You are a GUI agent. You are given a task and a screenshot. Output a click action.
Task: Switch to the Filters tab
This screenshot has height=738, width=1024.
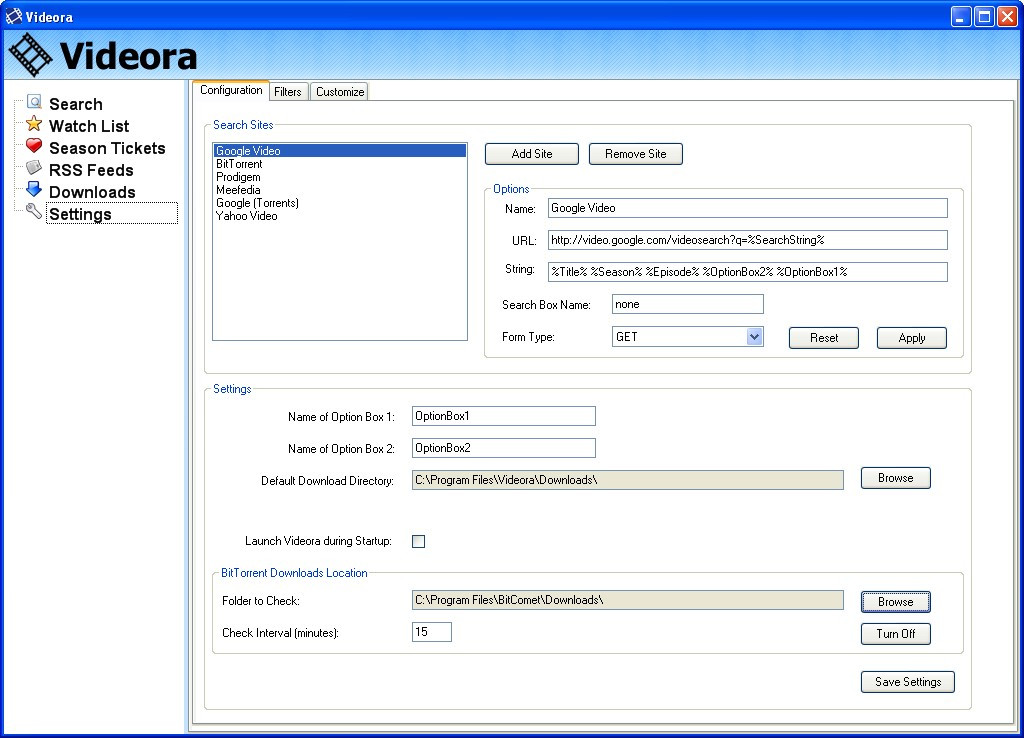pyautogui.click(x=287, y=92)
